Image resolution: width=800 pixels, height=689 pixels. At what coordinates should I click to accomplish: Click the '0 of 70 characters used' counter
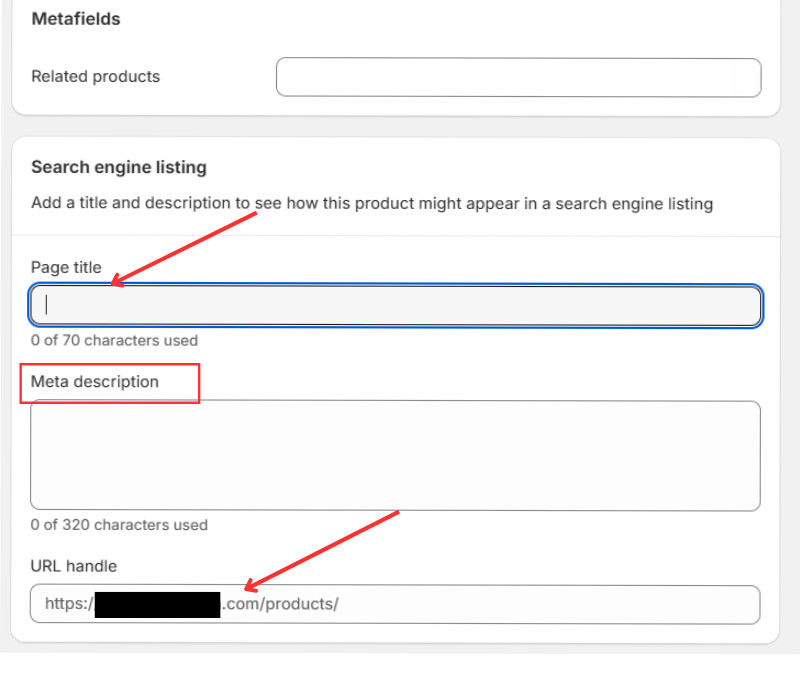click(x=114, y=340)
